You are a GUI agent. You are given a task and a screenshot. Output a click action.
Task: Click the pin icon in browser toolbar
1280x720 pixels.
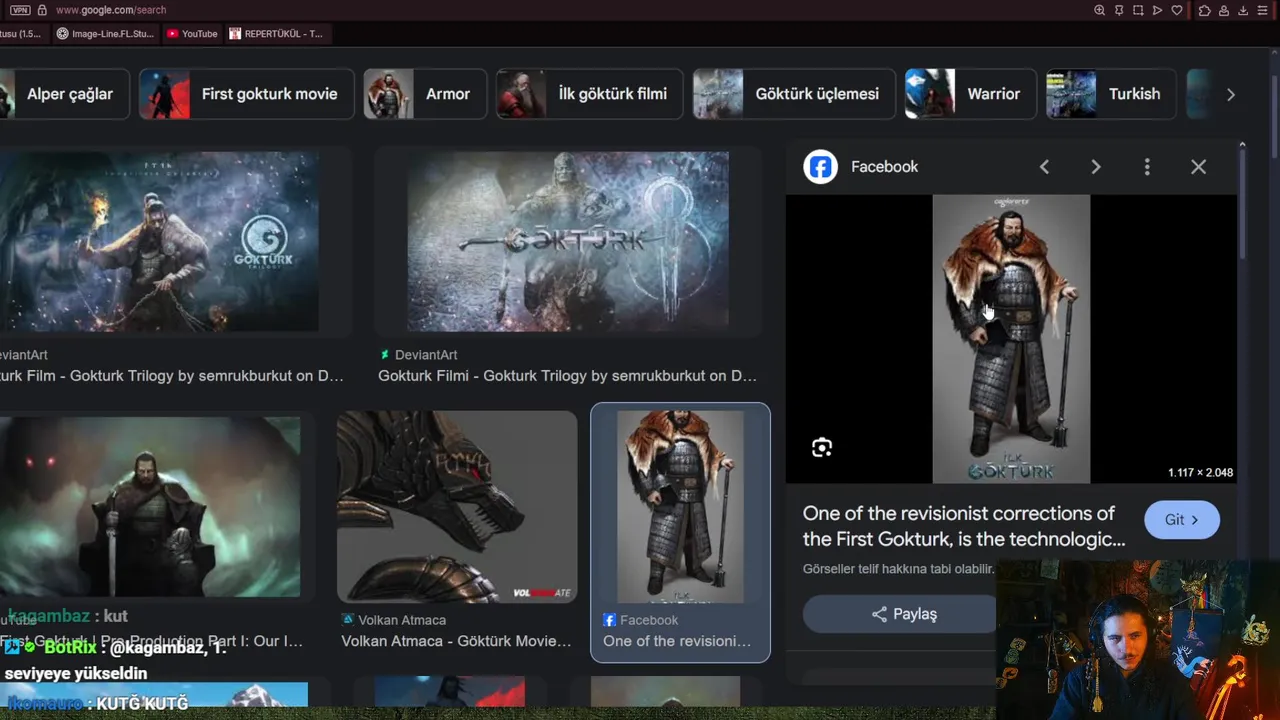[x=1119, y=10]
